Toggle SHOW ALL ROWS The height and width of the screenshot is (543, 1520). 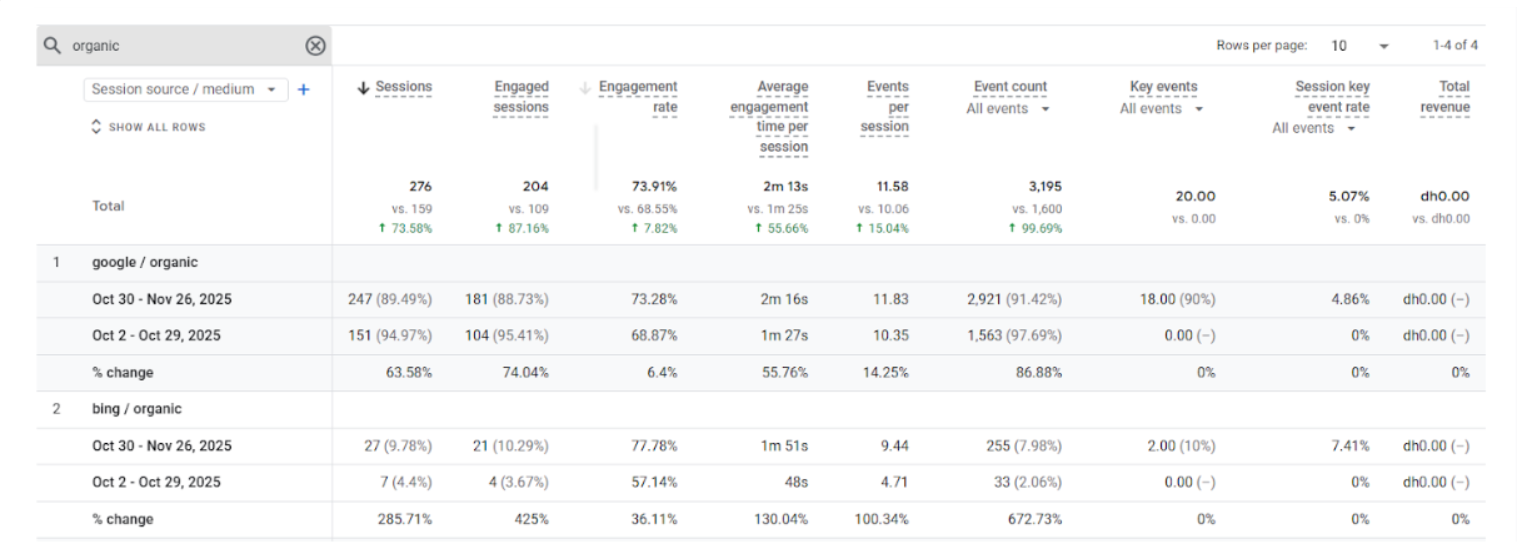pyautogui.click(x=148, y=127)
